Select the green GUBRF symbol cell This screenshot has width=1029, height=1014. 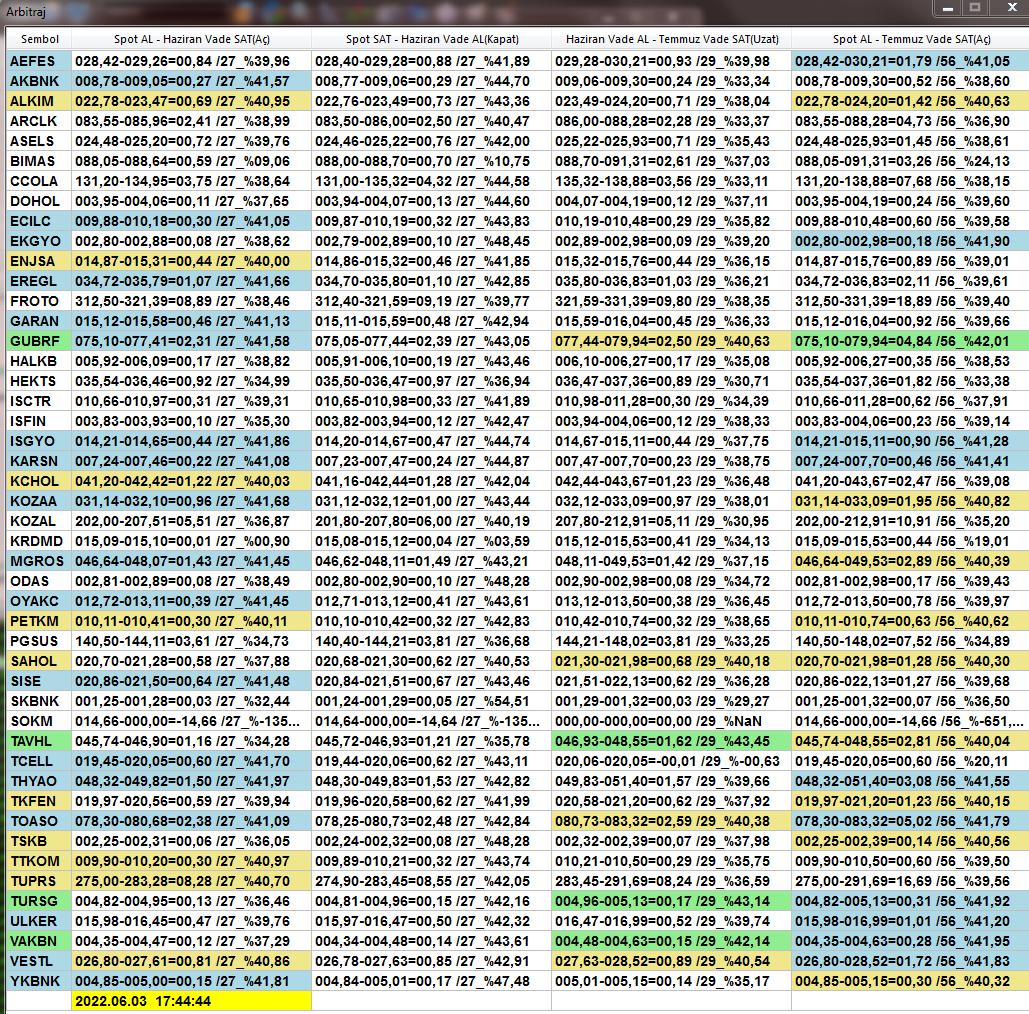(x=39, y=341)
